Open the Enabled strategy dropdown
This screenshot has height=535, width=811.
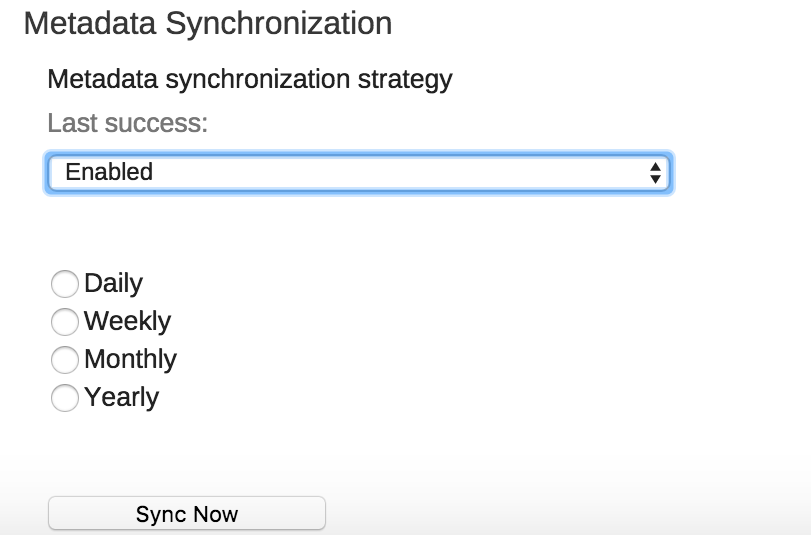[x=358, y=172]
